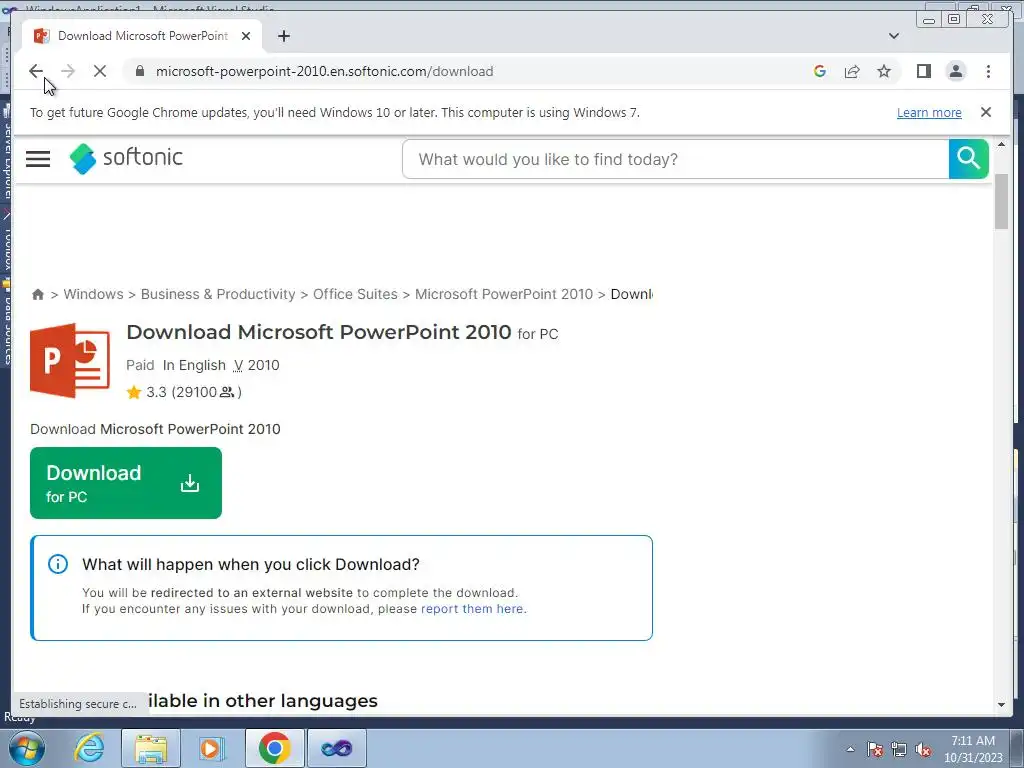The image size is (1024, 768).
Task: Click the volume tray icon
Action: coord(923,750)
